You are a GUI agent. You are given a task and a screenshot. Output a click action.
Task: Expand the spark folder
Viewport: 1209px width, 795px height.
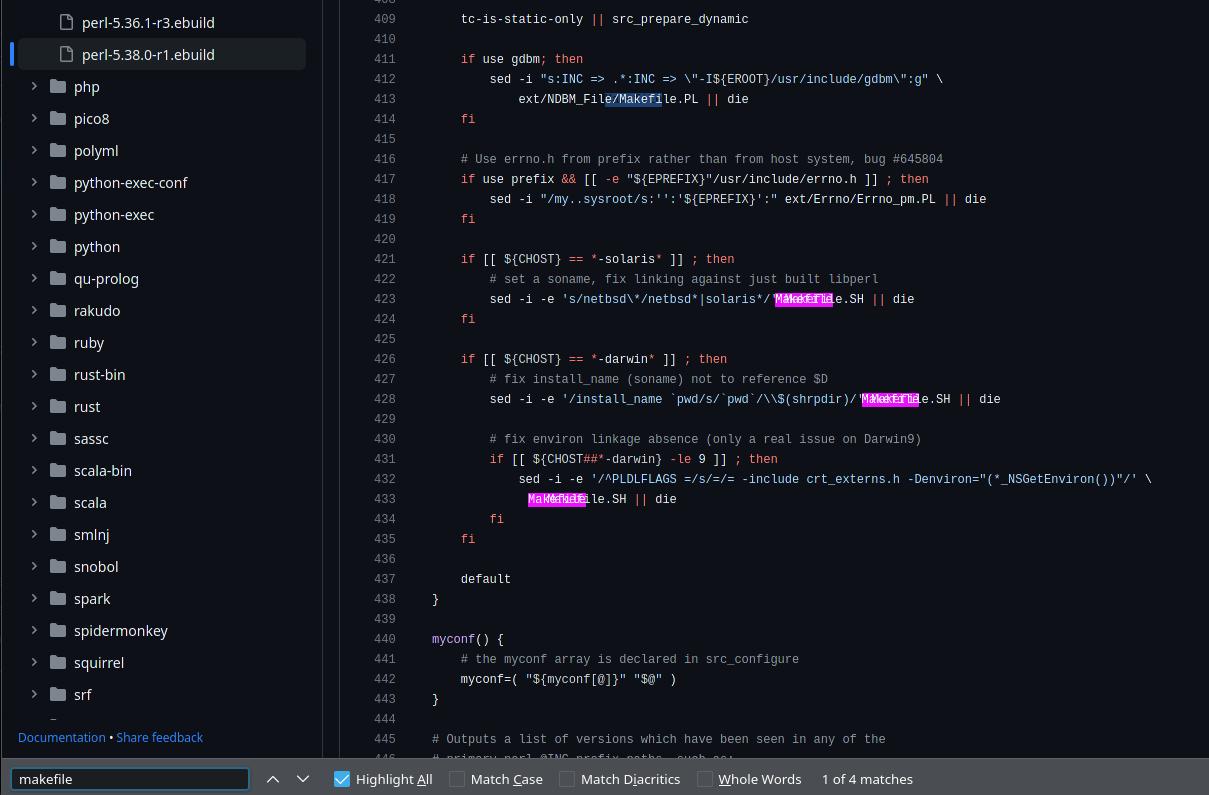pos(34,598)
